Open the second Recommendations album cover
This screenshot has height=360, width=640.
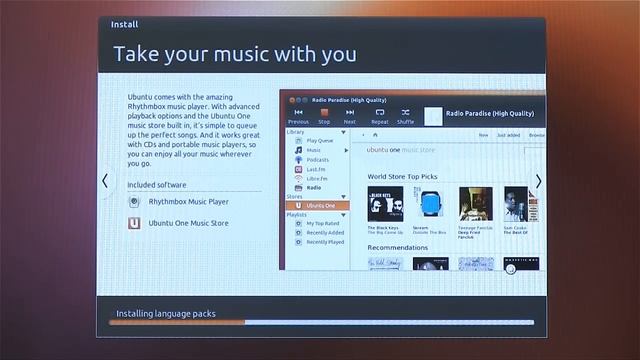click(431, 264)
